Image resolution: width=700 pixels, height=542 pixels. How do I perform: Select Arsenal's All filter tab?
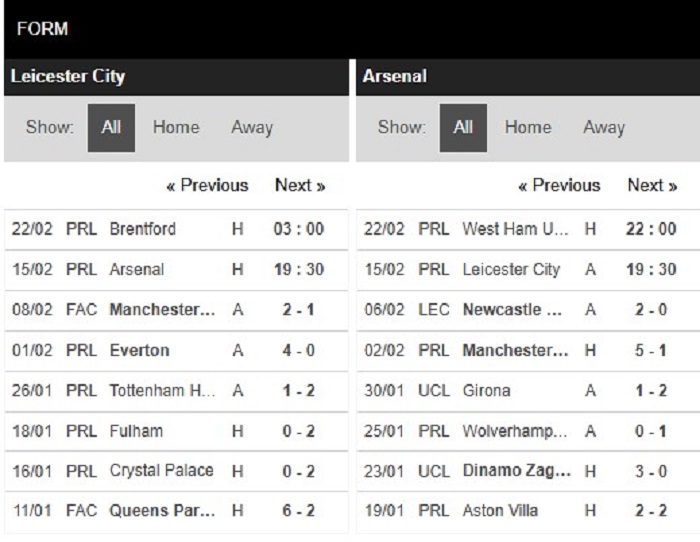point(463,128)
